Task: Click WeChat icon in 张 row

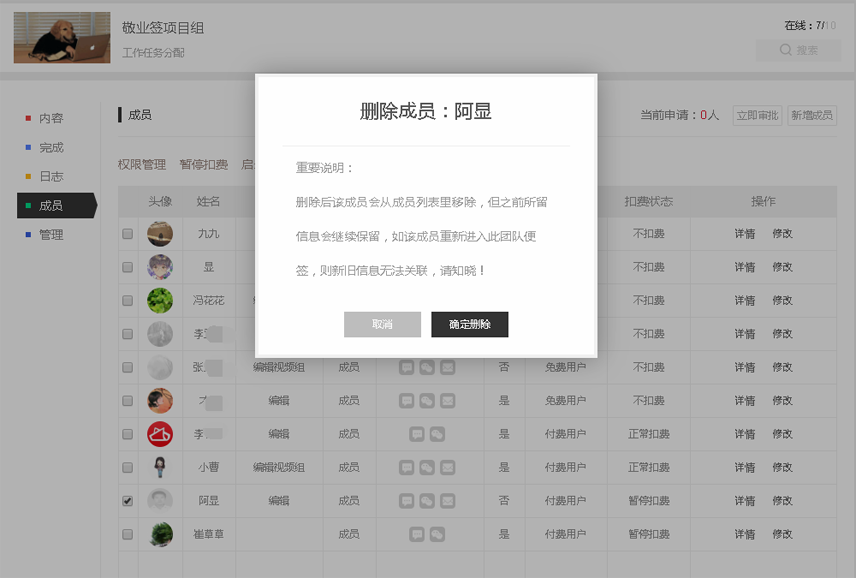Action: pos(427,367)
